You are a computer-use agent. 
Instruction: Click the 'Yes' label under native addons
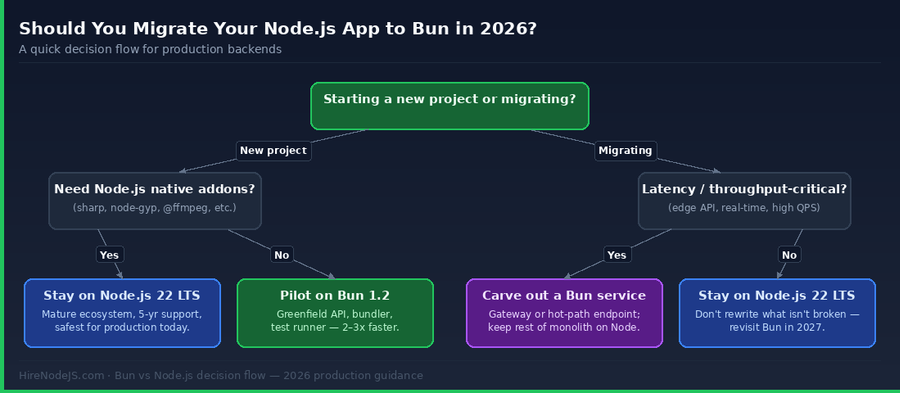pos(109,255)
